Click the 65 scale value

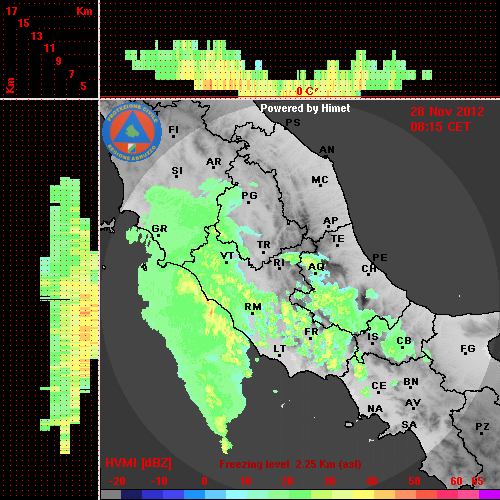(x=477, y=481)
